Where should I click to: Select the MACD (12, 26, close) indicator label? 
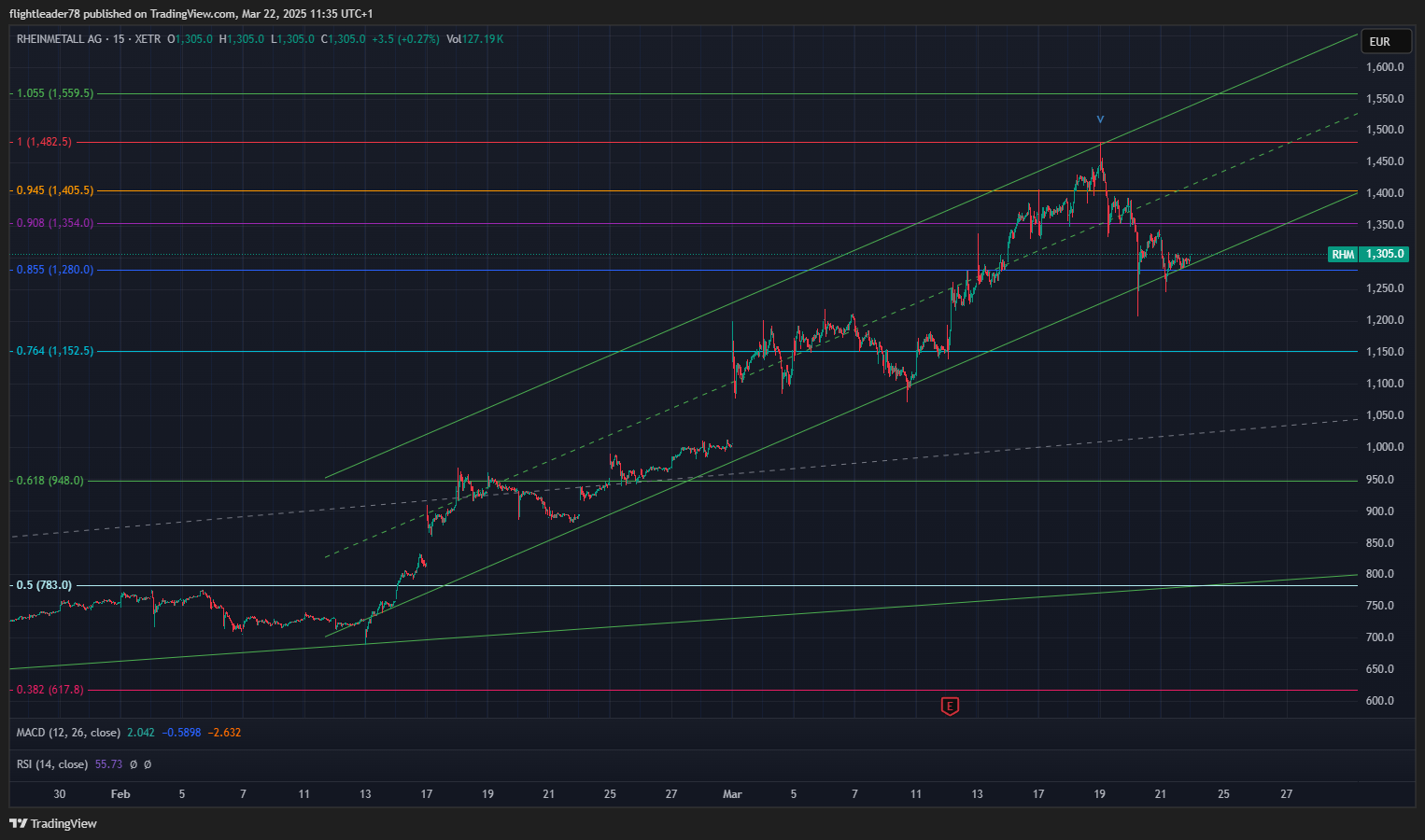coord(68,733)
